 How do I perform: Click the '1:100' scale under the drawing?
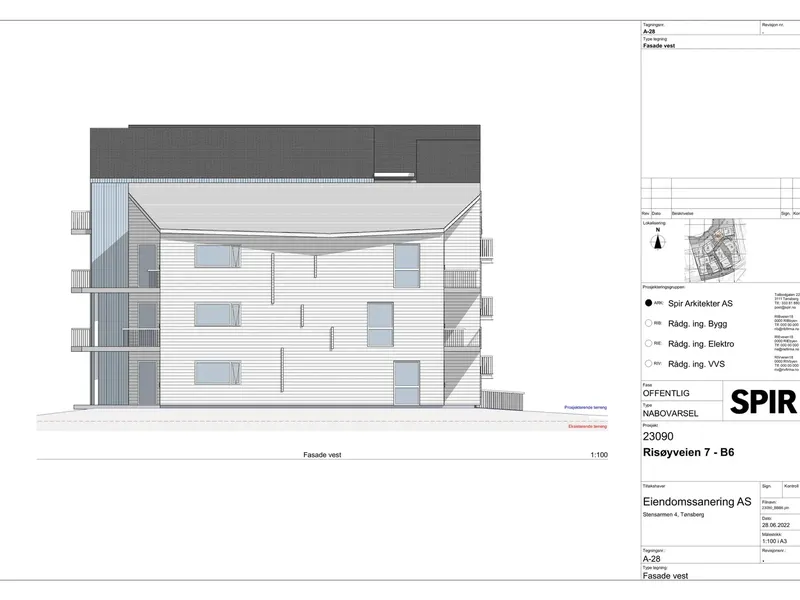point(599,455)
